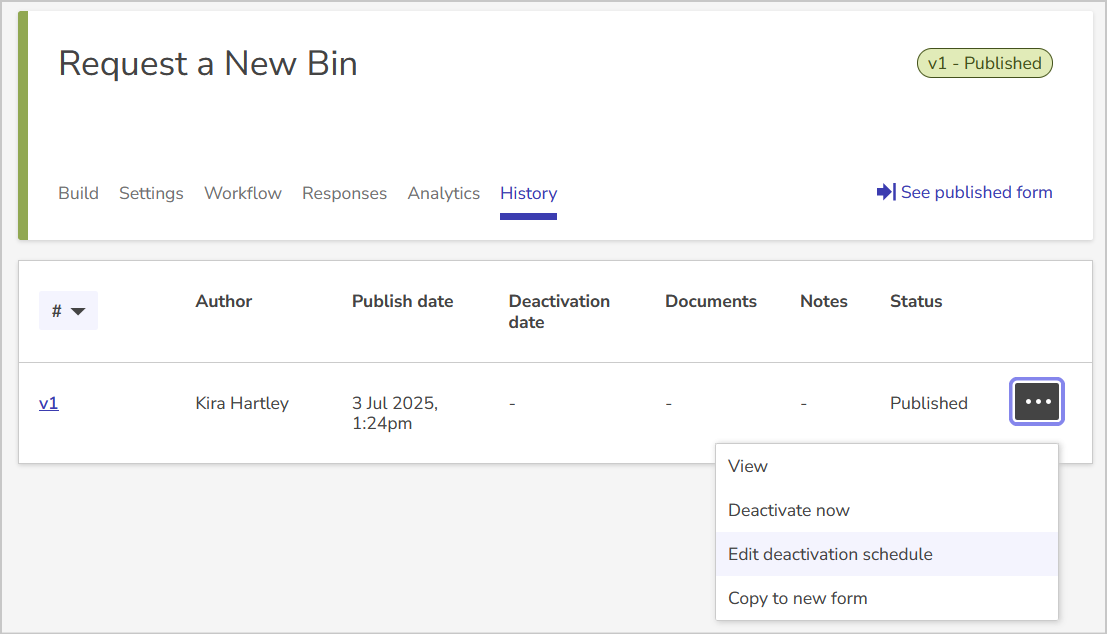1107x634 pixels.
Task: Select the History tab
Action: [x=528, y=193]
